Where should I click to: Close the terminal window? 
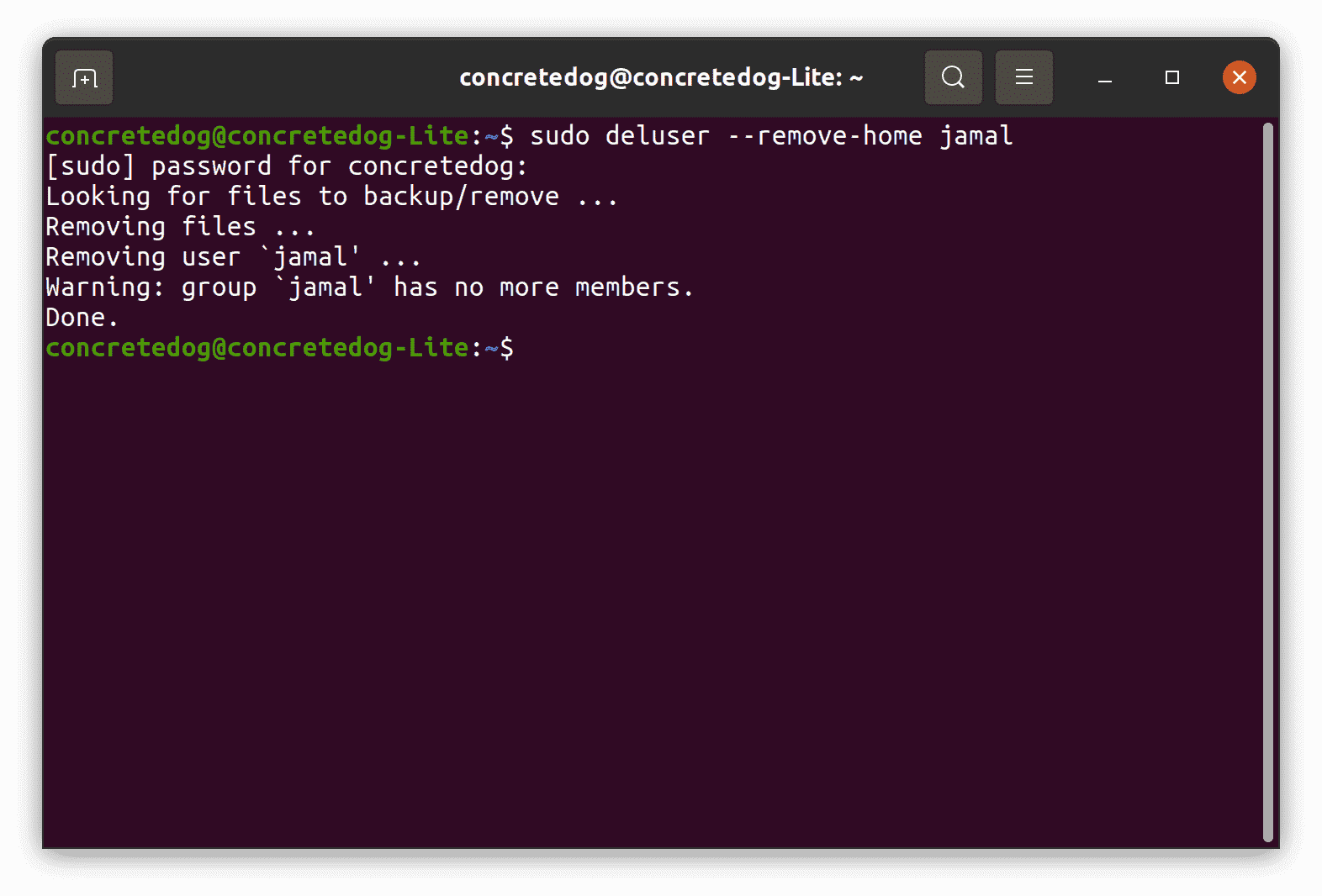coord(1239,77)
